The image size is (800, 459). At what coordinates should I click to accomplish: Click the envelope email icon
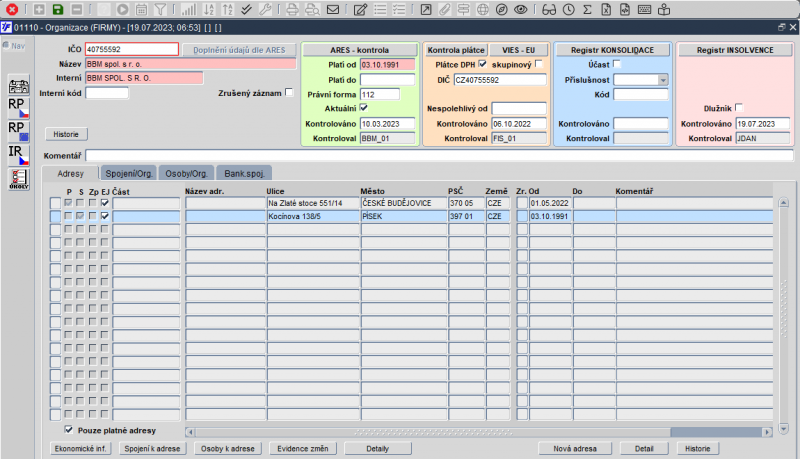(333, 9)
